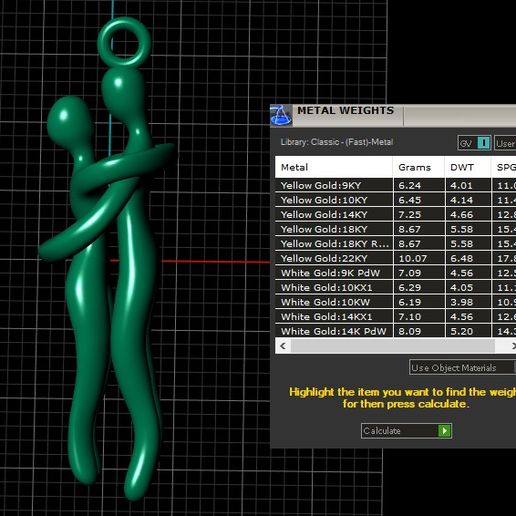Image resolution: width=516 pixels, height=516 pixels.
Task: Click the horizontal scrollbar track
Action: point(393,346)
